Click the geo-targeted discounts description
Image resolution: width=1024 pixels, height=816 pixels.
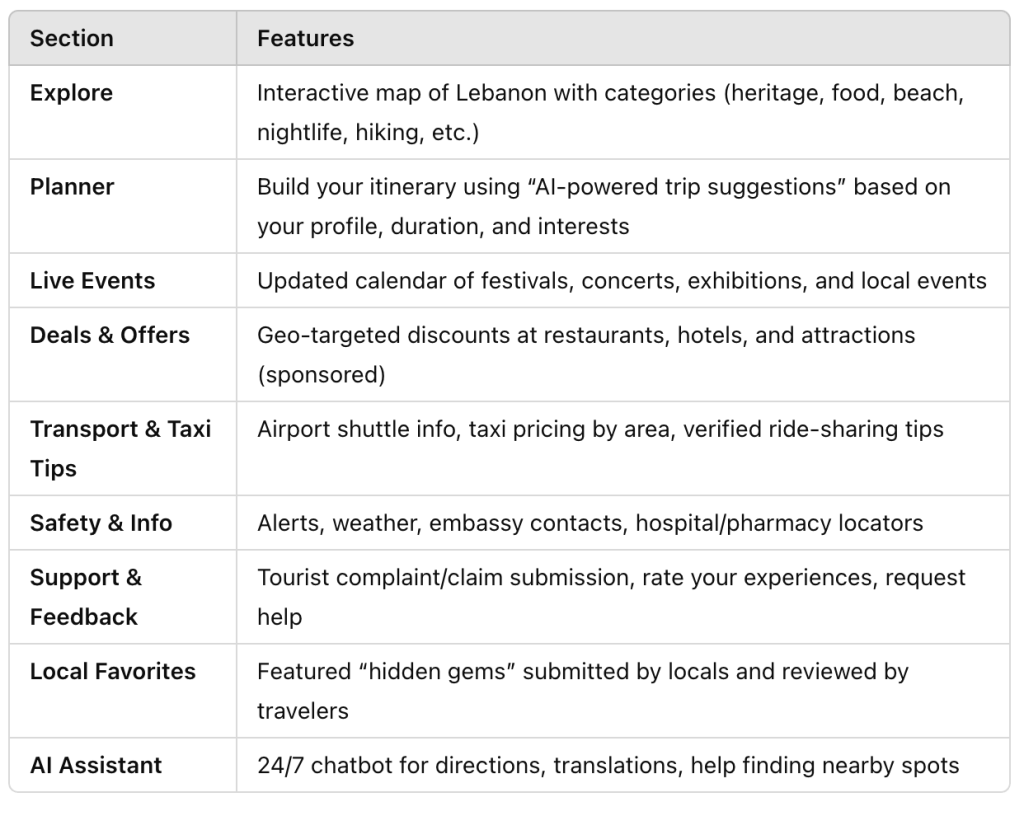click(x=585, y=354)
